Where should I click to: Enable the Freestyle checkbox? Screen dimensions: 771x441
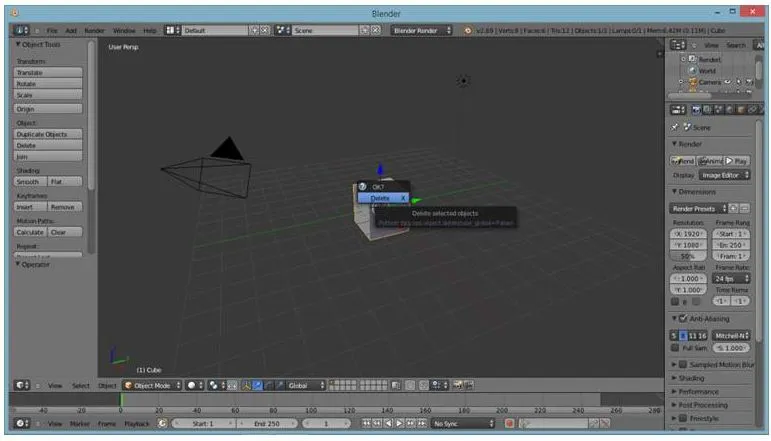(683, 418)
